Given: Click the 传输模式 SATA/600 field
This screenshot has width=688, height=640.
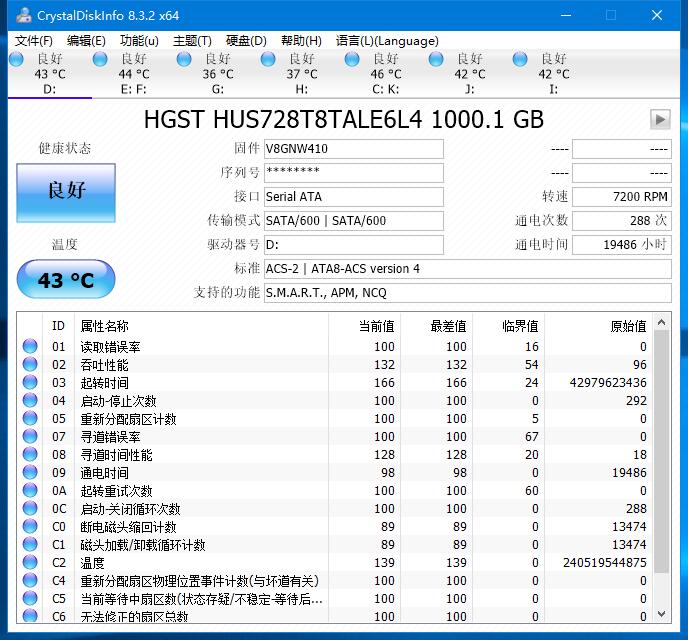Looking at the screenshot, I should pos(354,221).
